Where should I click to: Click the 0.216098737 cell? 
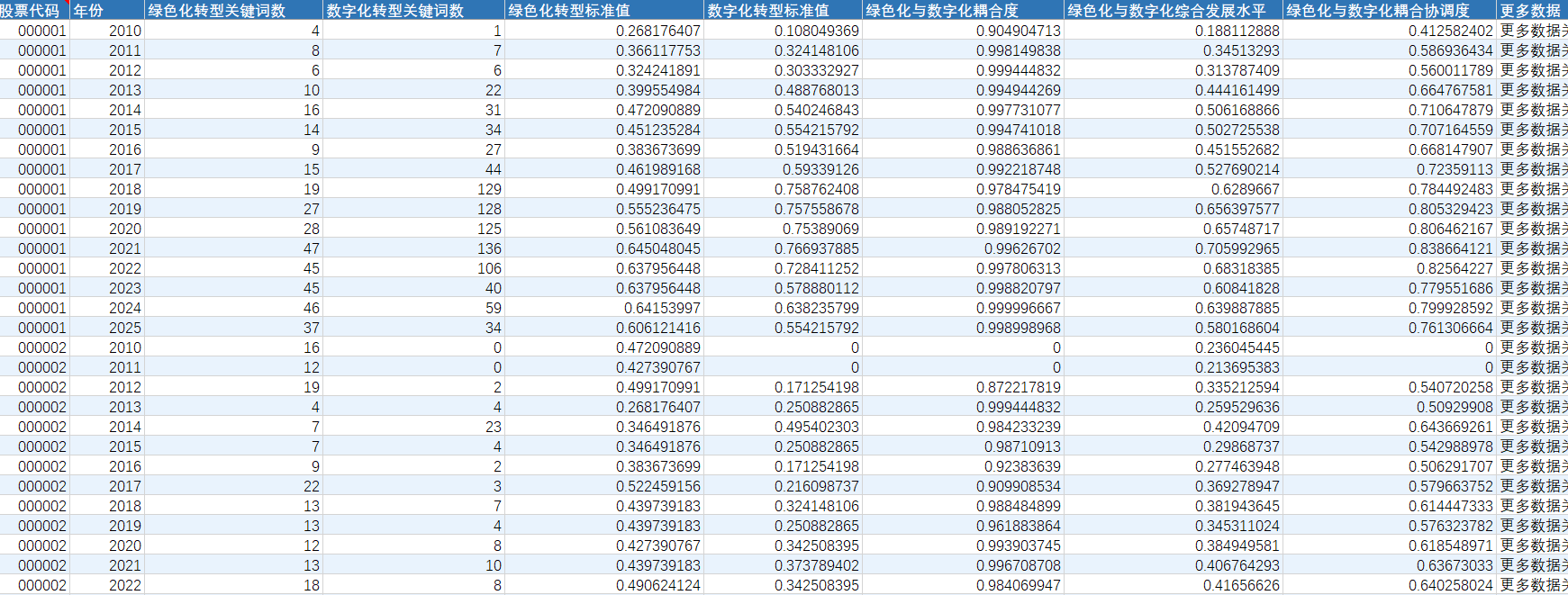(783, 486)
